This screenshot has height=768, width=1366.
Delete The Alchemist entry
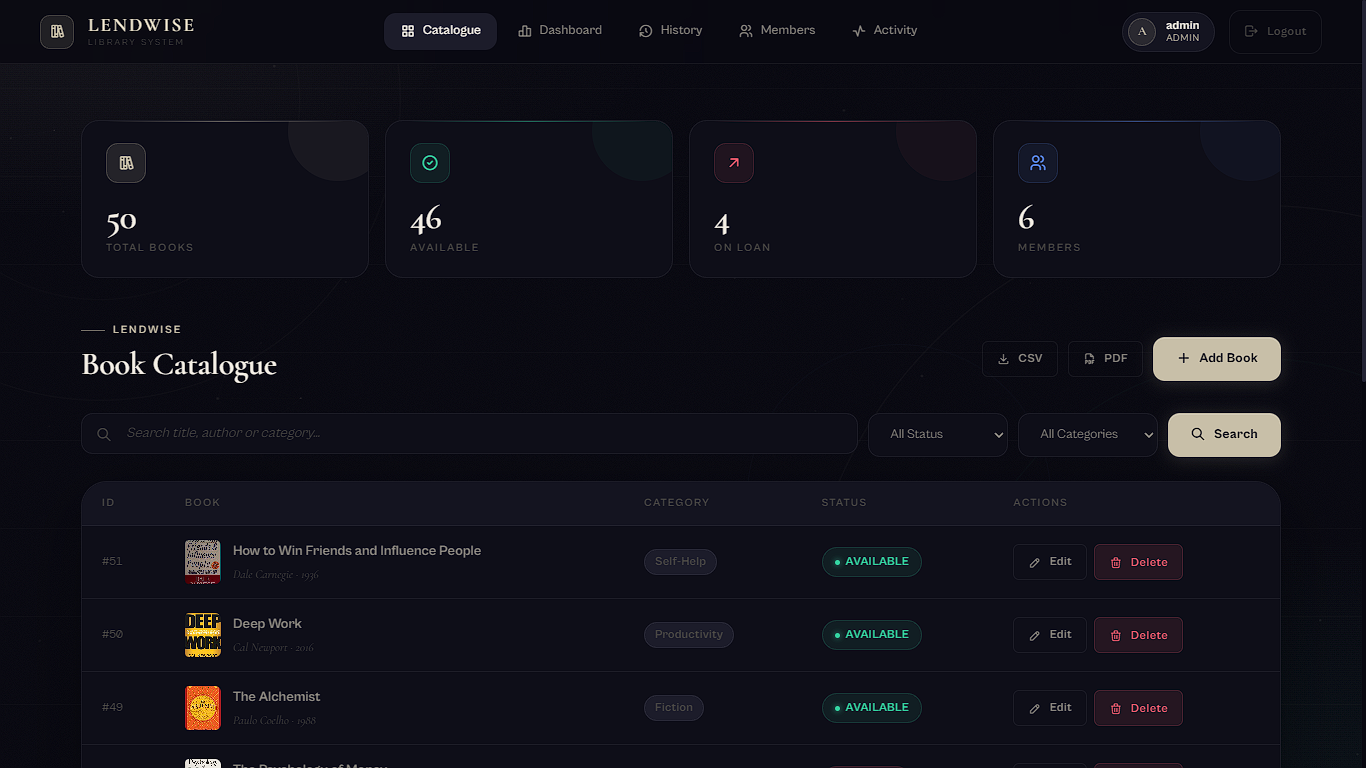[x=1138, y=708]
